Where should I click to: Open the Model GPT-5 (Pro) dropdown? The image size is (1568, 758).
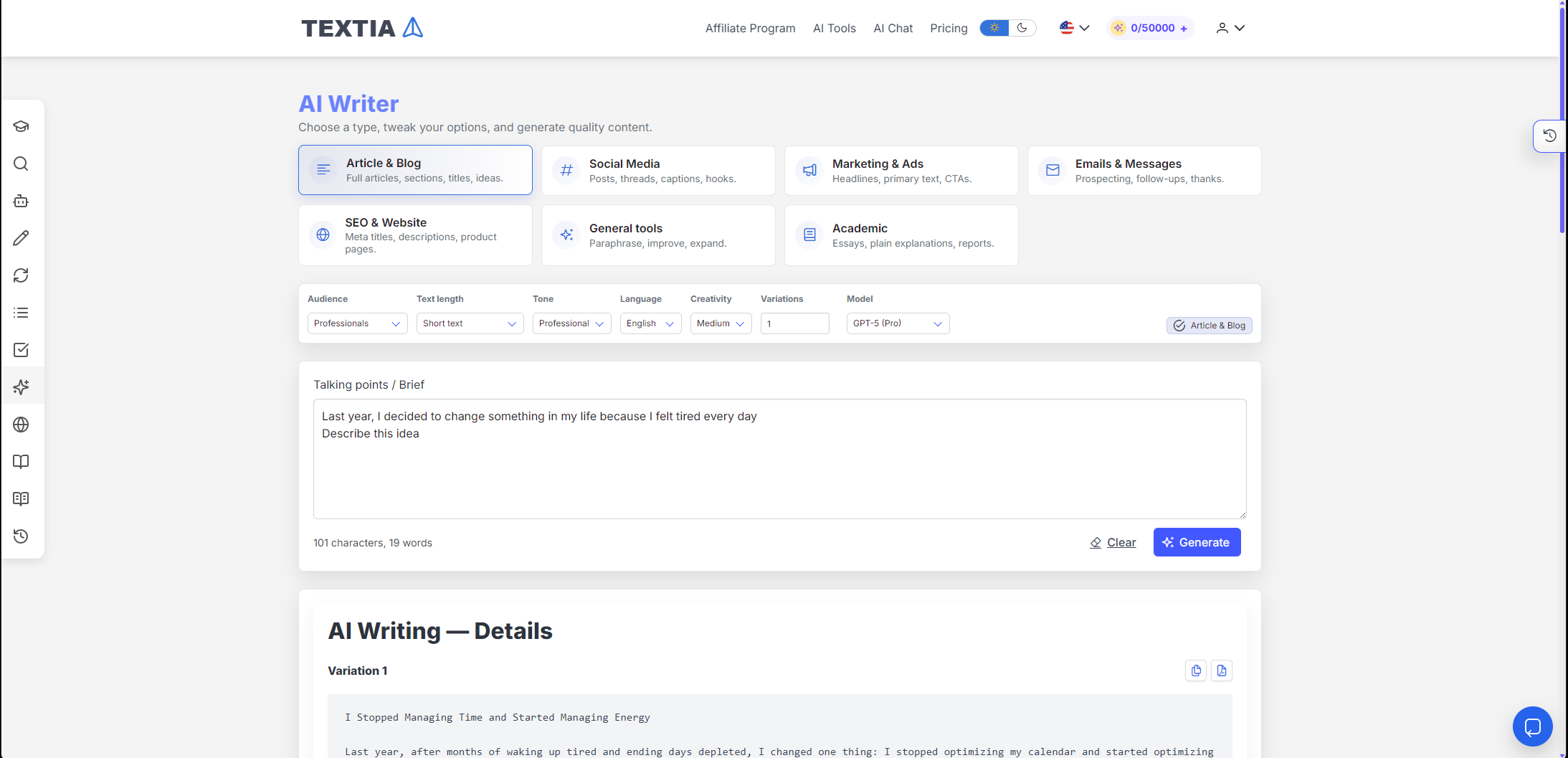(x=898, y=323)
